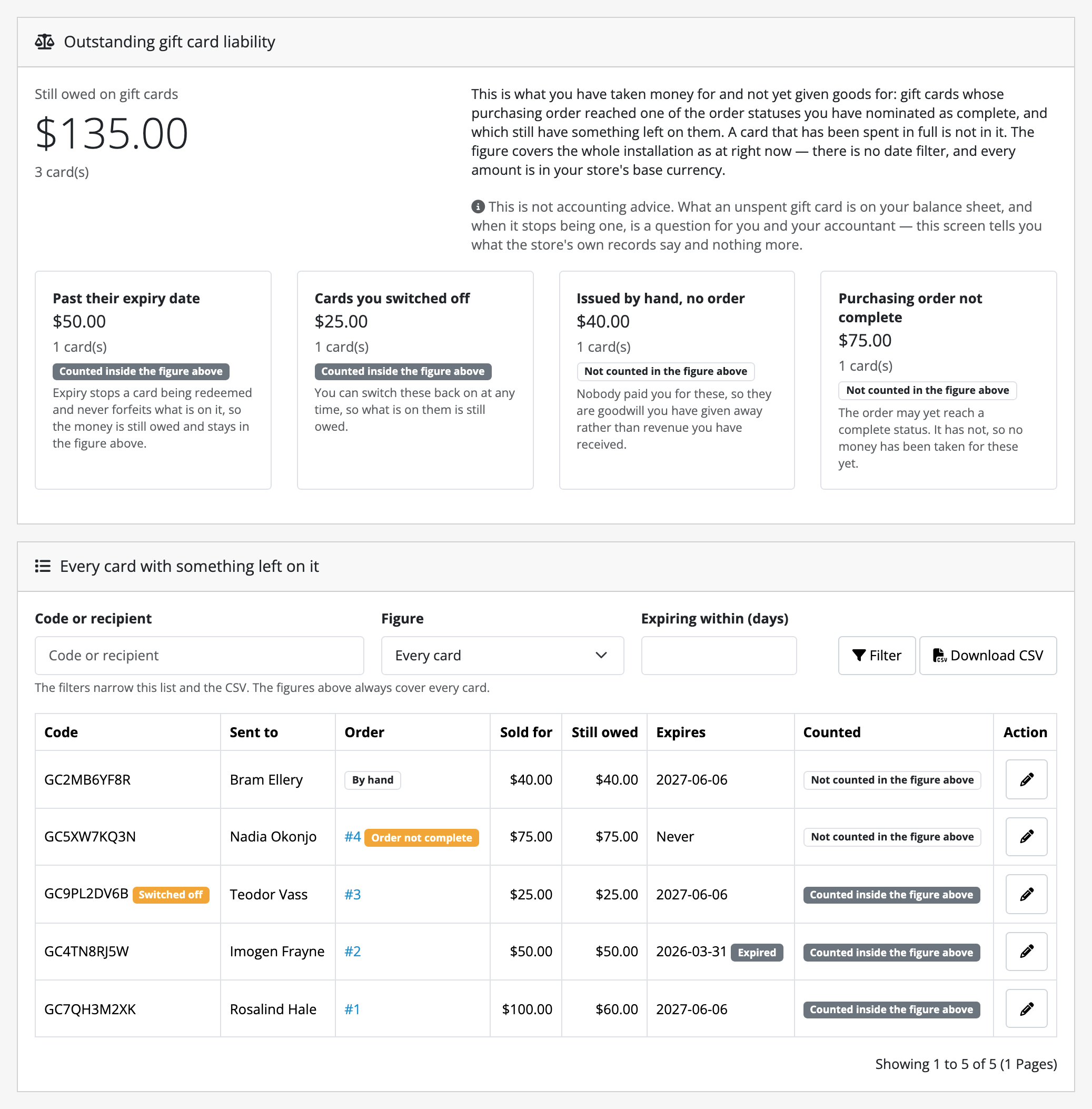The height and width of the screenshot is (1109, 1092).
Task: Edit gift card GC7QH3M2XK with pencil icon
Action: (1026, 1008)
